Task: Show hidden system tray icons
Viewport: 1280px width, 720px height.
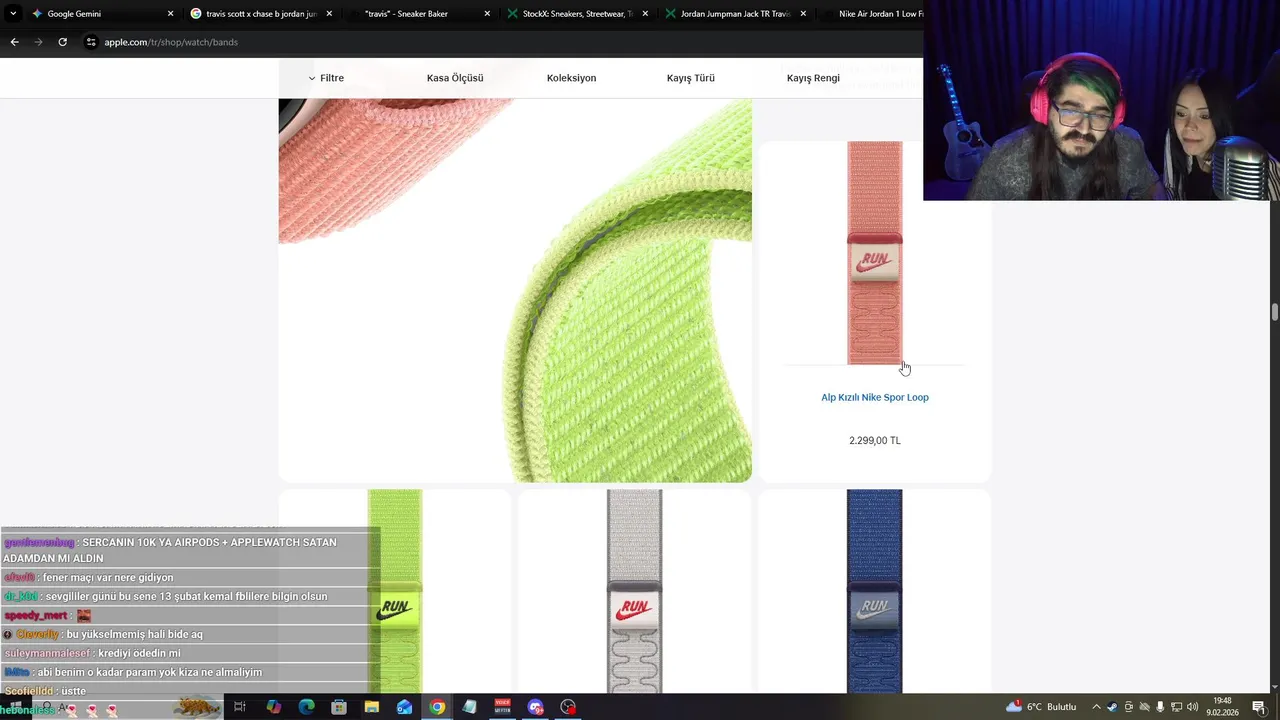Action: point(1096,707)
